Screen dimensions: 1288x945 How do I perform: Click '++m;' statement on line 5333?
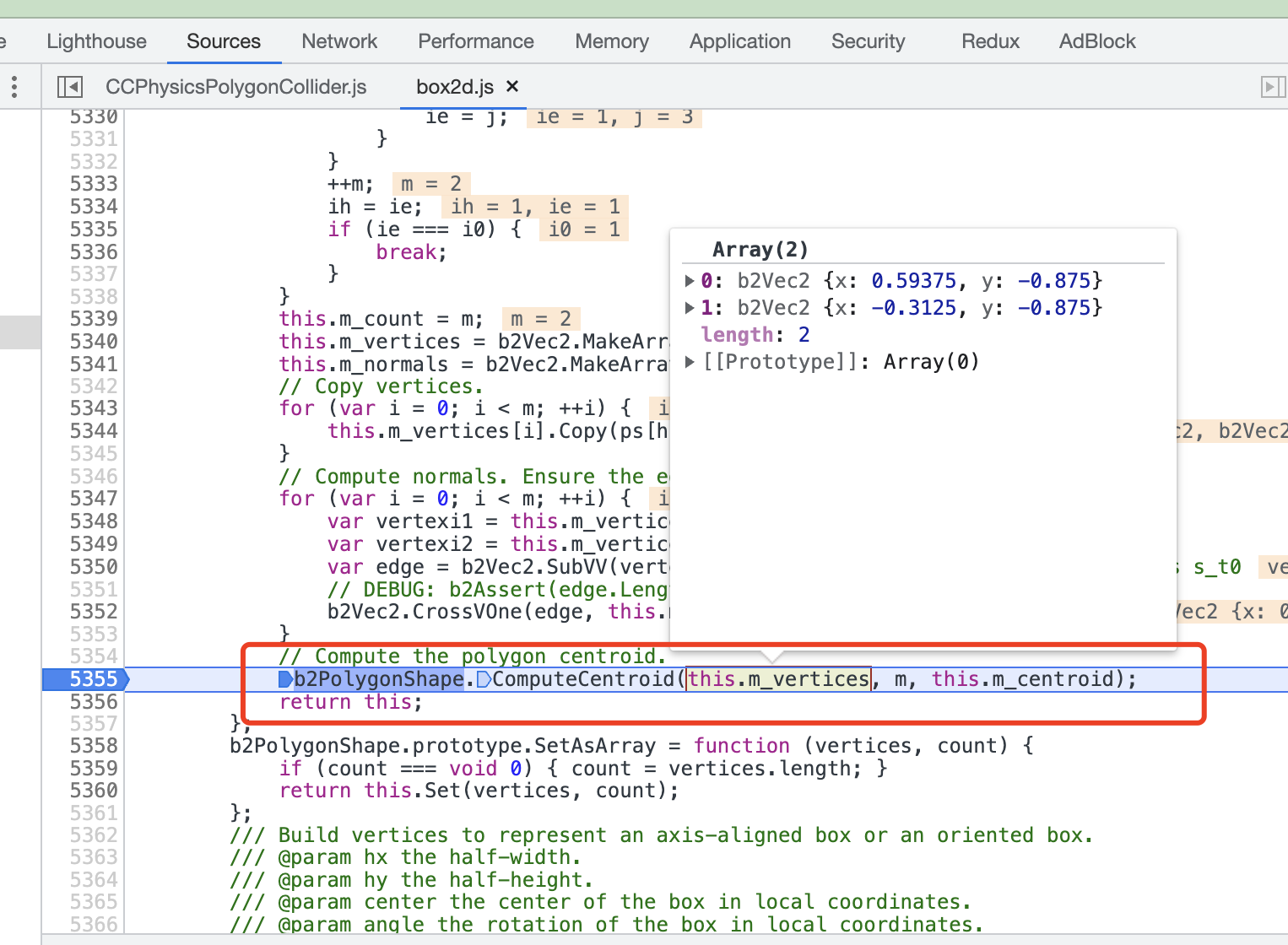click(x=350, y=184)
